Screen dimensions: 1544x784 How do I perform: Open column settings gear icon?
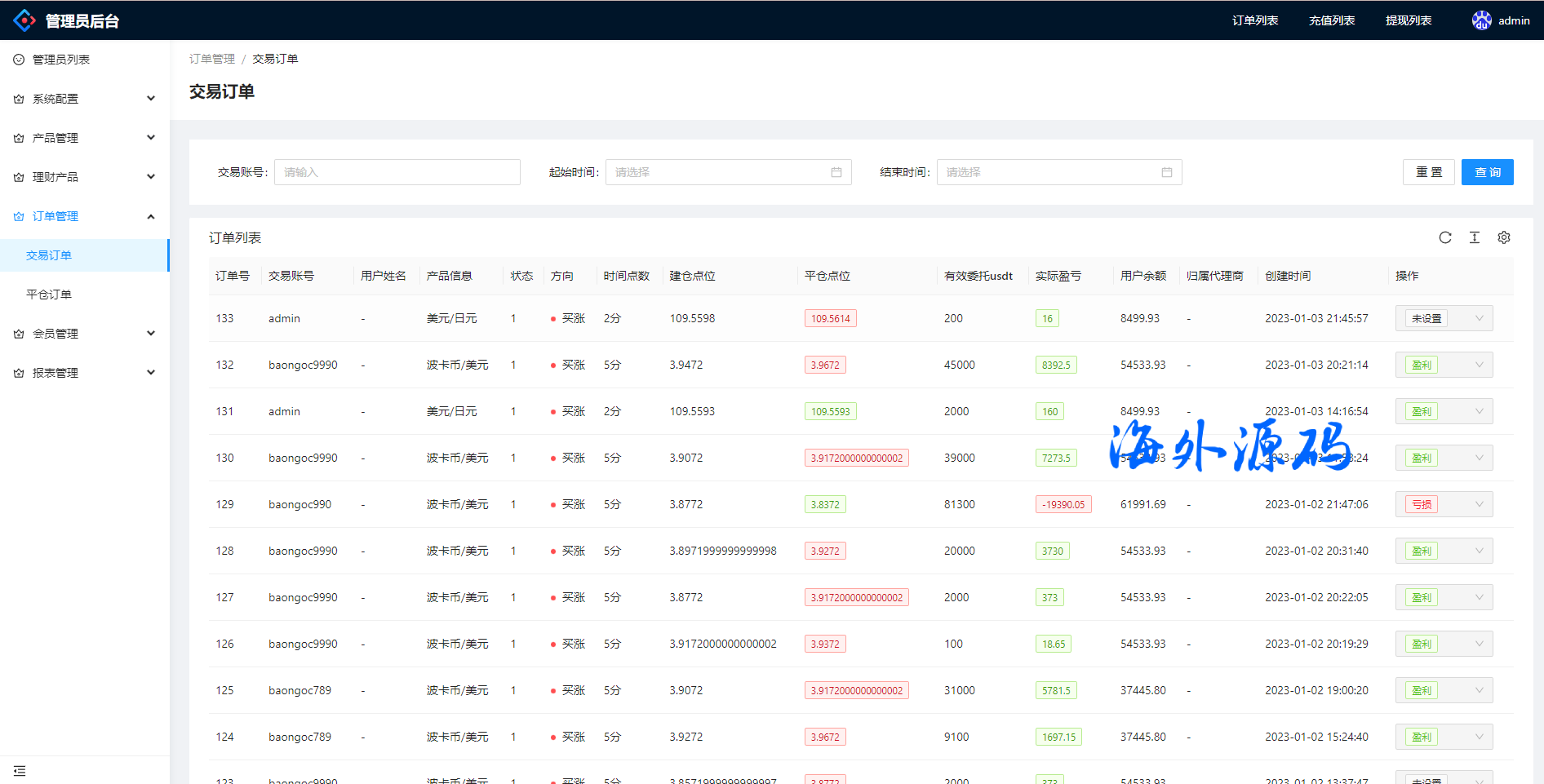click(1504, 237)
